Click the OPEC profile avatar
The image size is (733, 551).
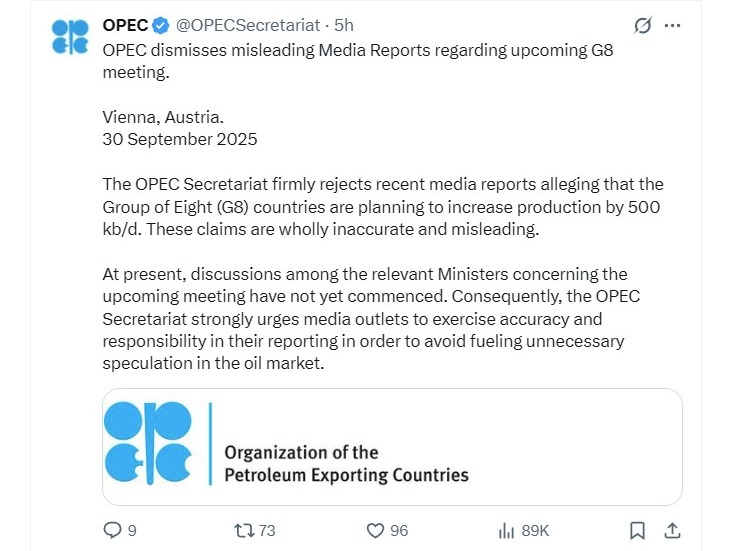[70, 36]
